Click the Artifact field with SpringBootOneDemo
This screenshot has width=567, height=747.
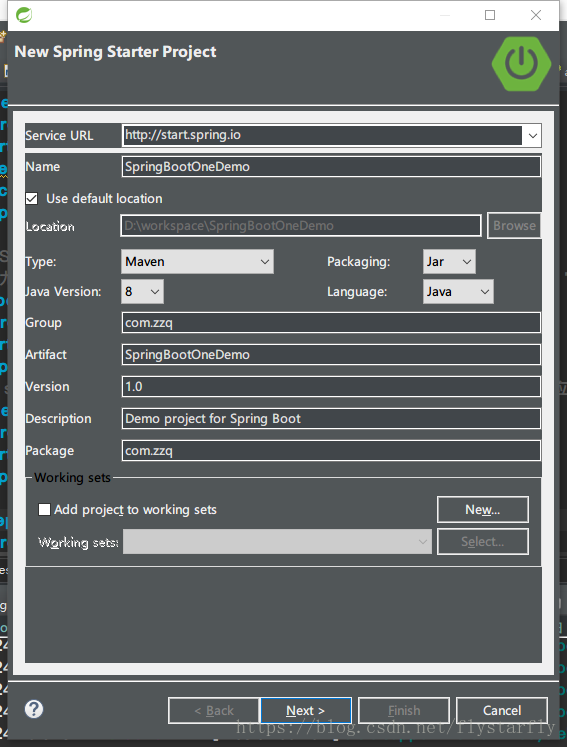pyautogui.click(x=331, y=354)
